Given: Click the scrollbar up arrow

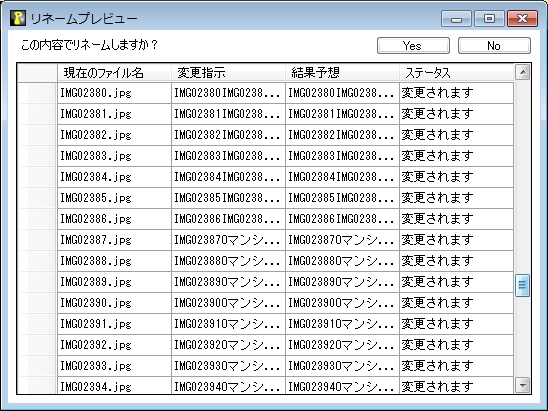Looking at the screenshot, I should [x=523, y=72].
